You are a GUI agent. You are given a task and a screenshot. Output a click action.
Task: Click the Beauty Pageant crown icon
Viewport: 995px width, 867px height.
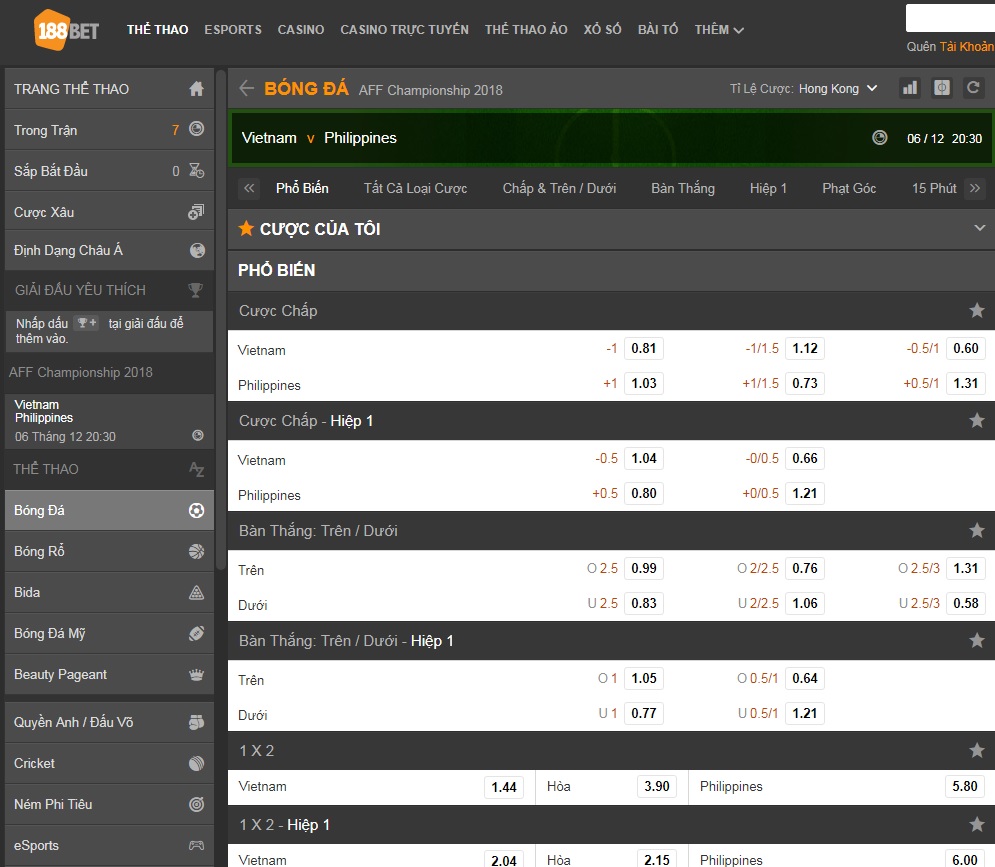[x=197, y=675]
